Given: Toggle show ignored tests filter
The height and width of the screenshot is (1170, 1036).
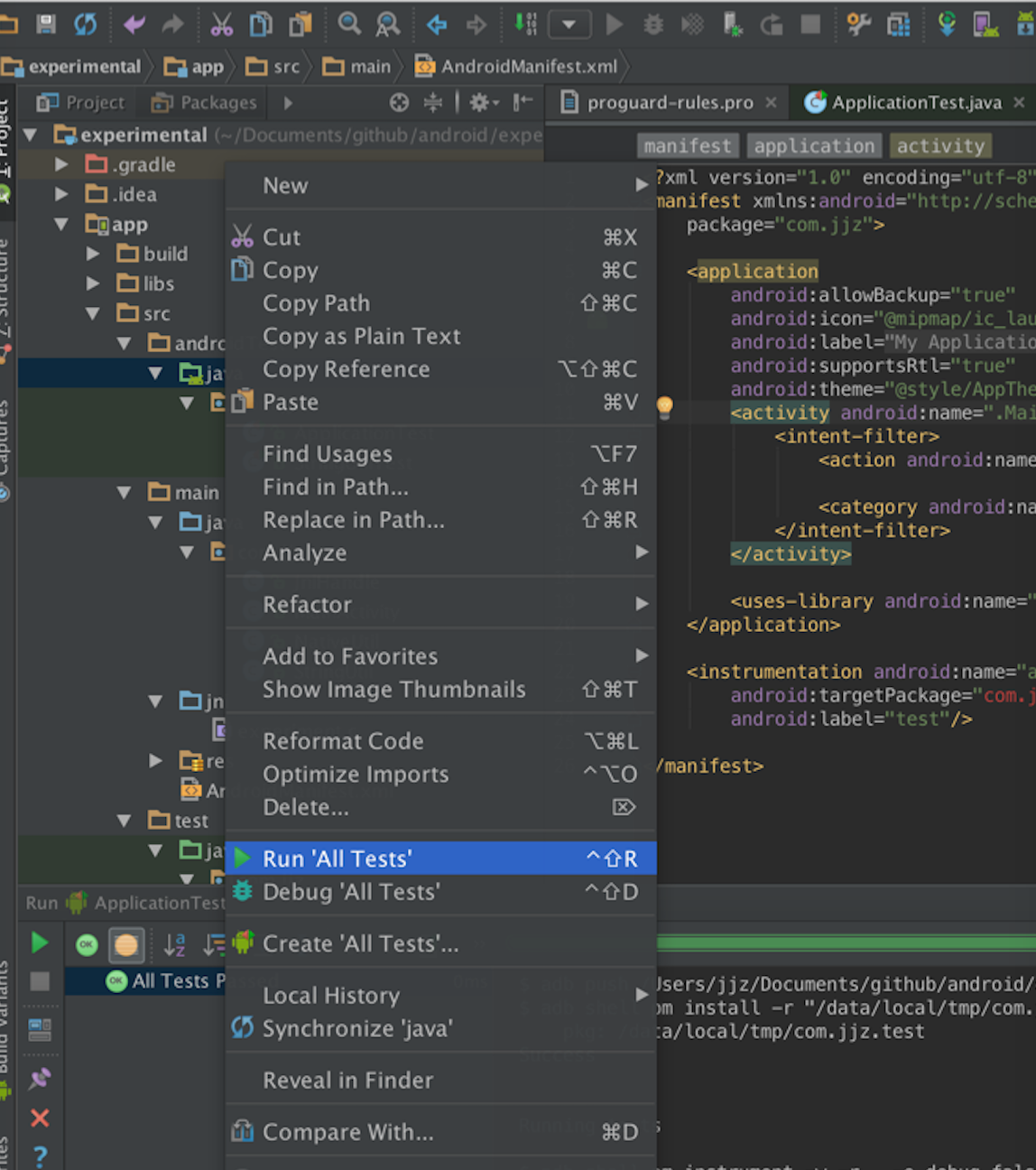Looking at the screenshot, I should click(126, 945).
